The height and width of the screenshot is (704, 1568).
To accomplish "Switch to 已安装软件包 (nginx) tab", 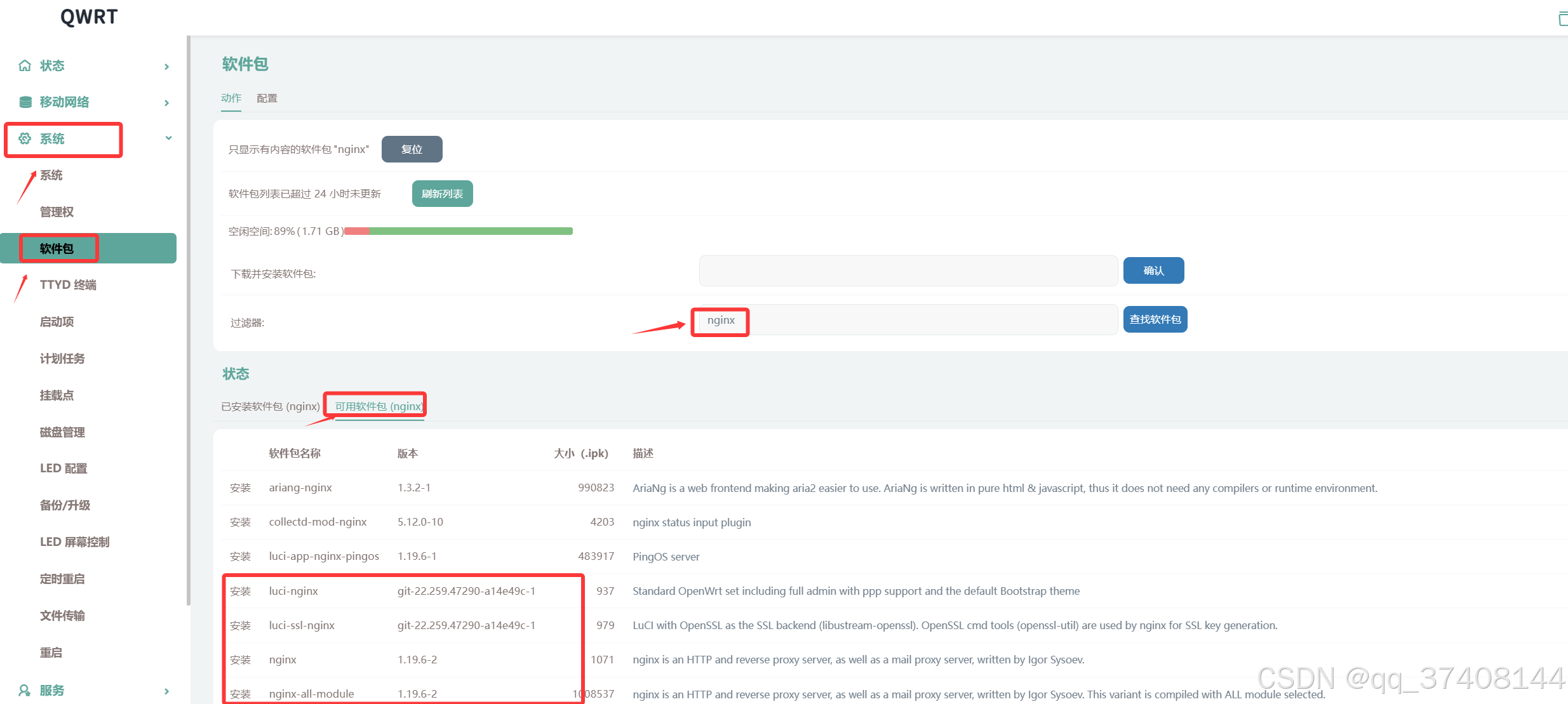I will (271, 406).
